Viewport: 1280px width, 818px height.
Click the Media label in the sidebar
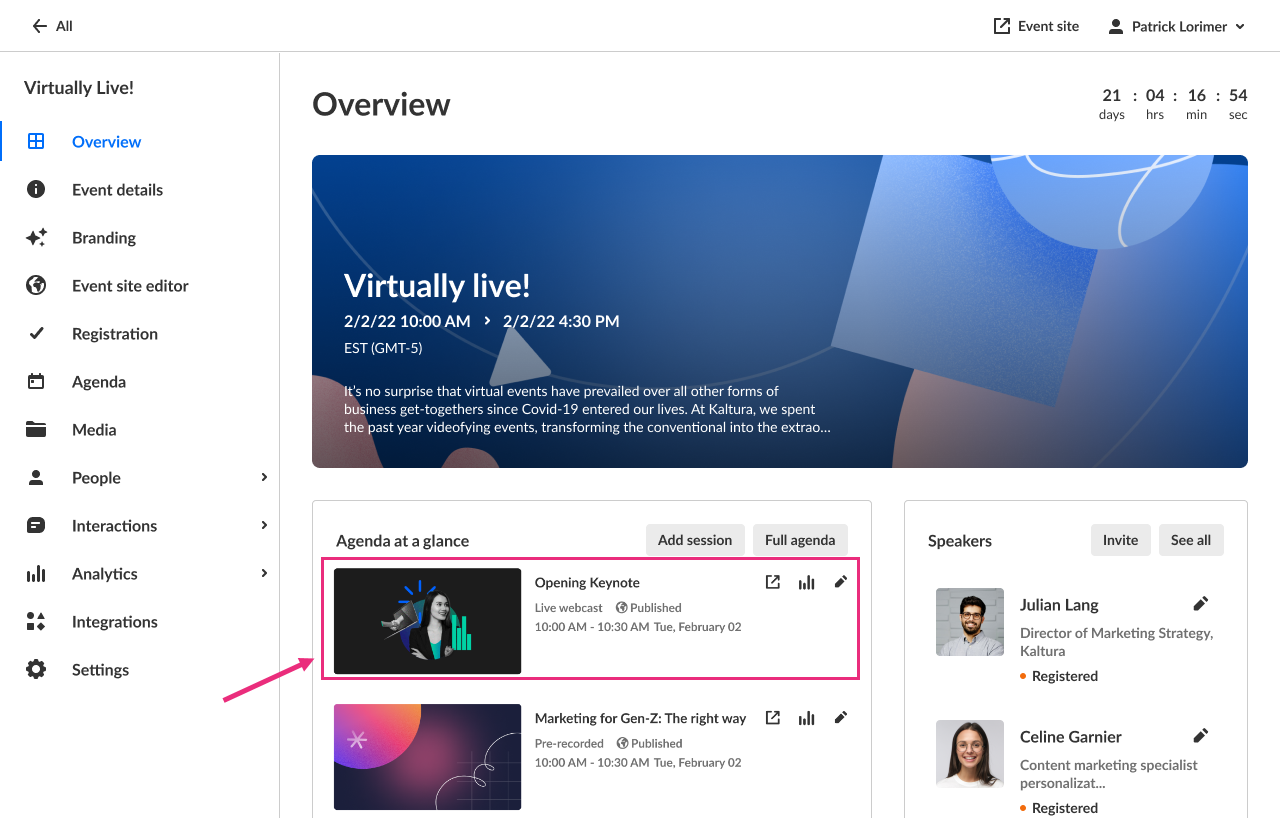pos(94,429)
